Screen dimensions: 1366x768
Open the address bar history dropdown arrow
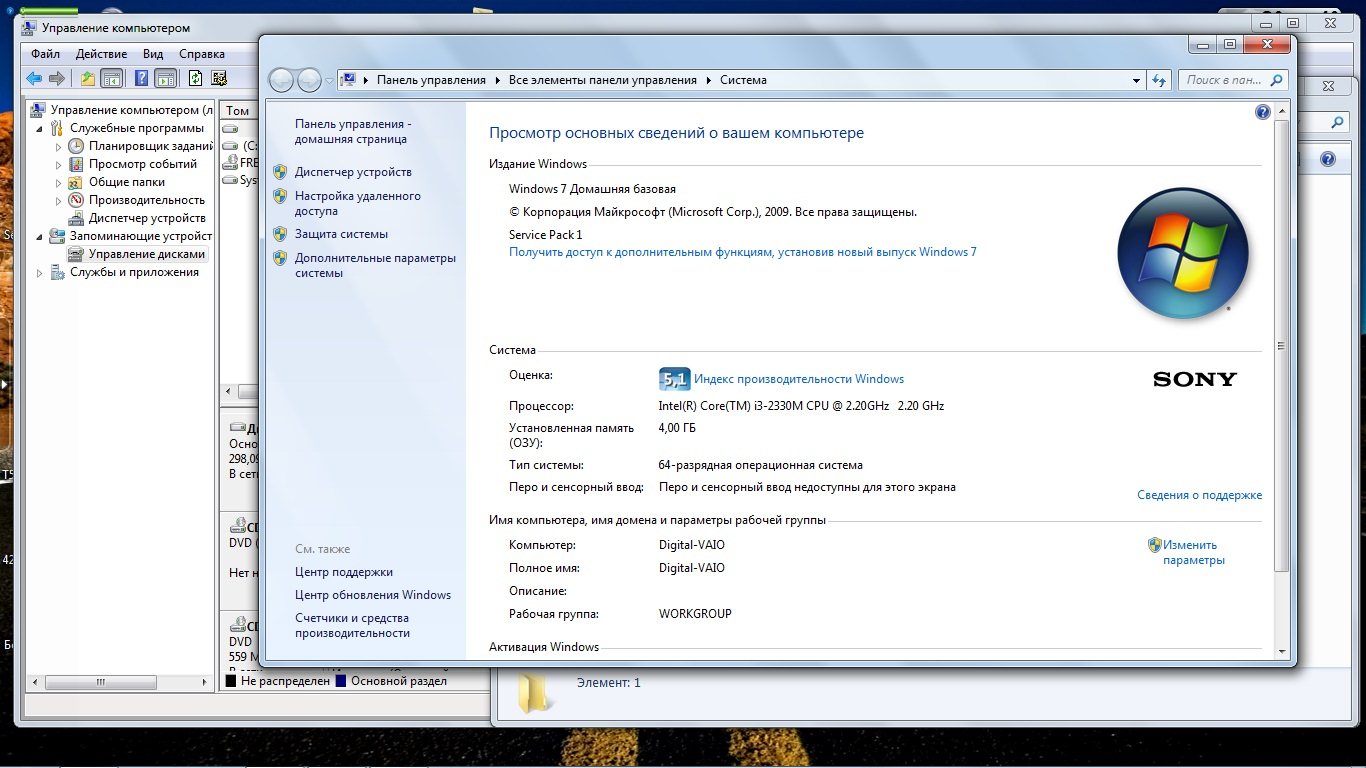(1136, 80)
